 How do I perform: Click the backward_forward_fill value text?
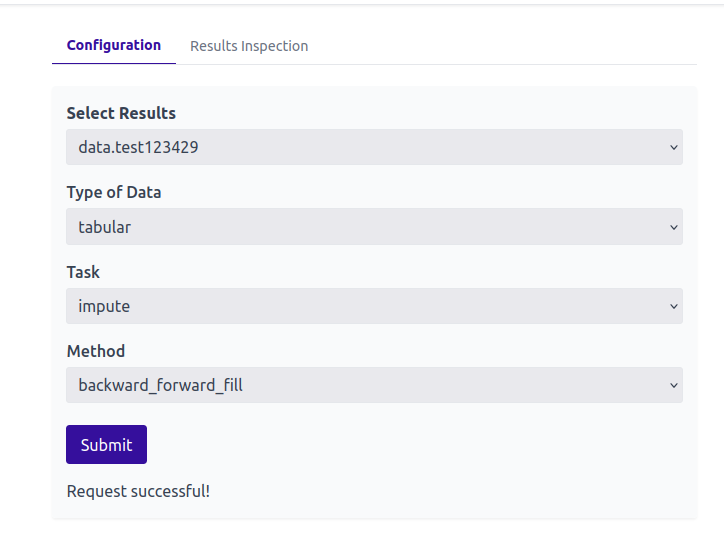(160, 385)
